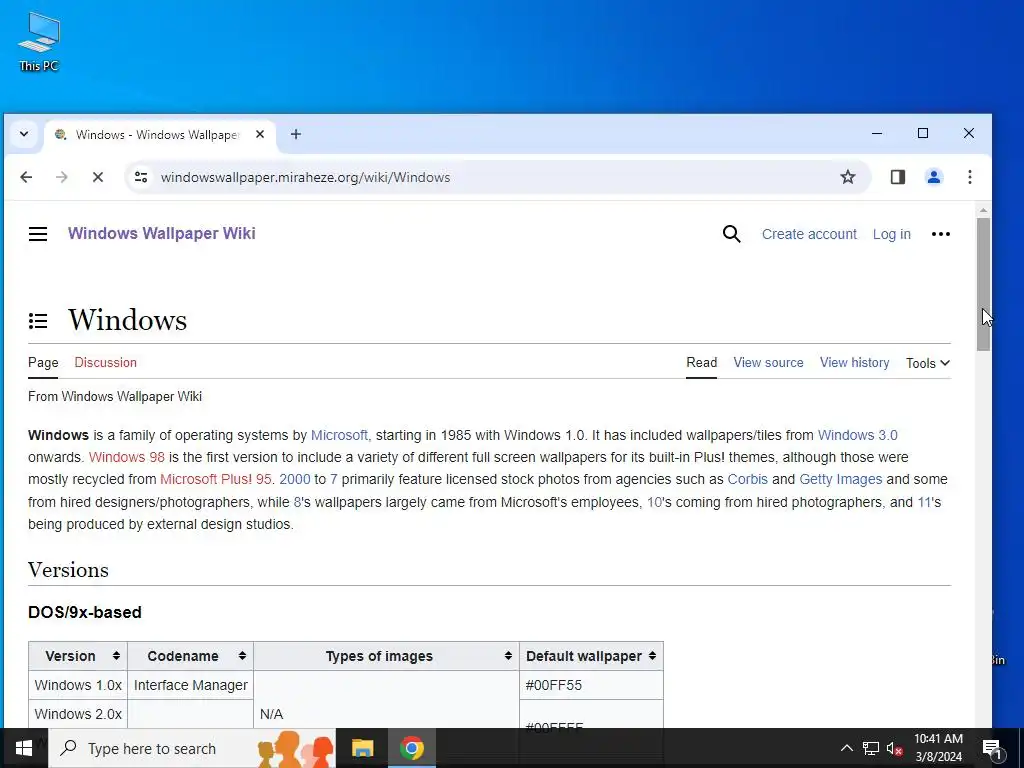This screenshot has width=1024, height=768.
Task: Open View history tab
Action: [854, 362]
